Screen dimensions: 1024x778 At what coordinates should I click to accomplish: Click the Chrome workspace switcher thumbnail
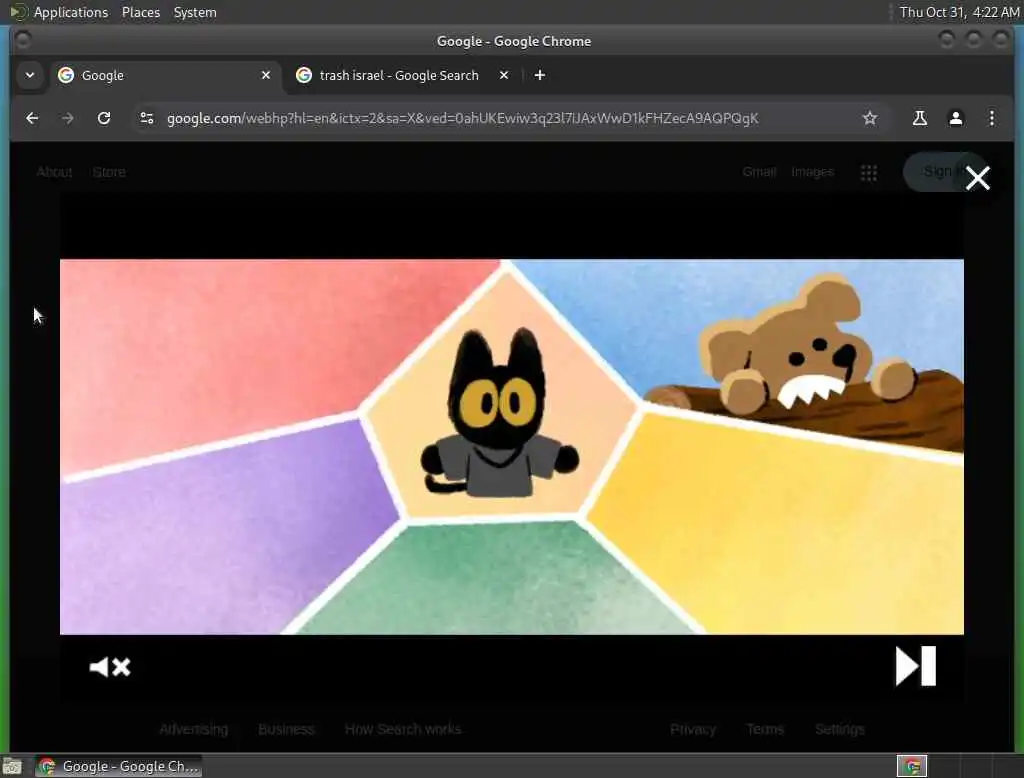[x=912, y=766]
